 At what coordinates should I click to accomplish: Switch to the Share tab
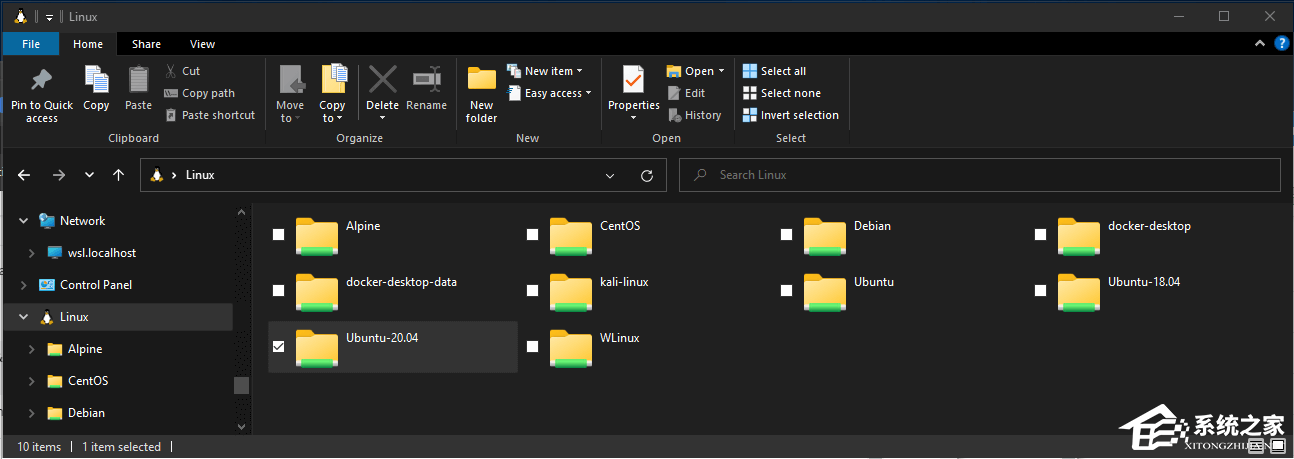coord(146,44)
